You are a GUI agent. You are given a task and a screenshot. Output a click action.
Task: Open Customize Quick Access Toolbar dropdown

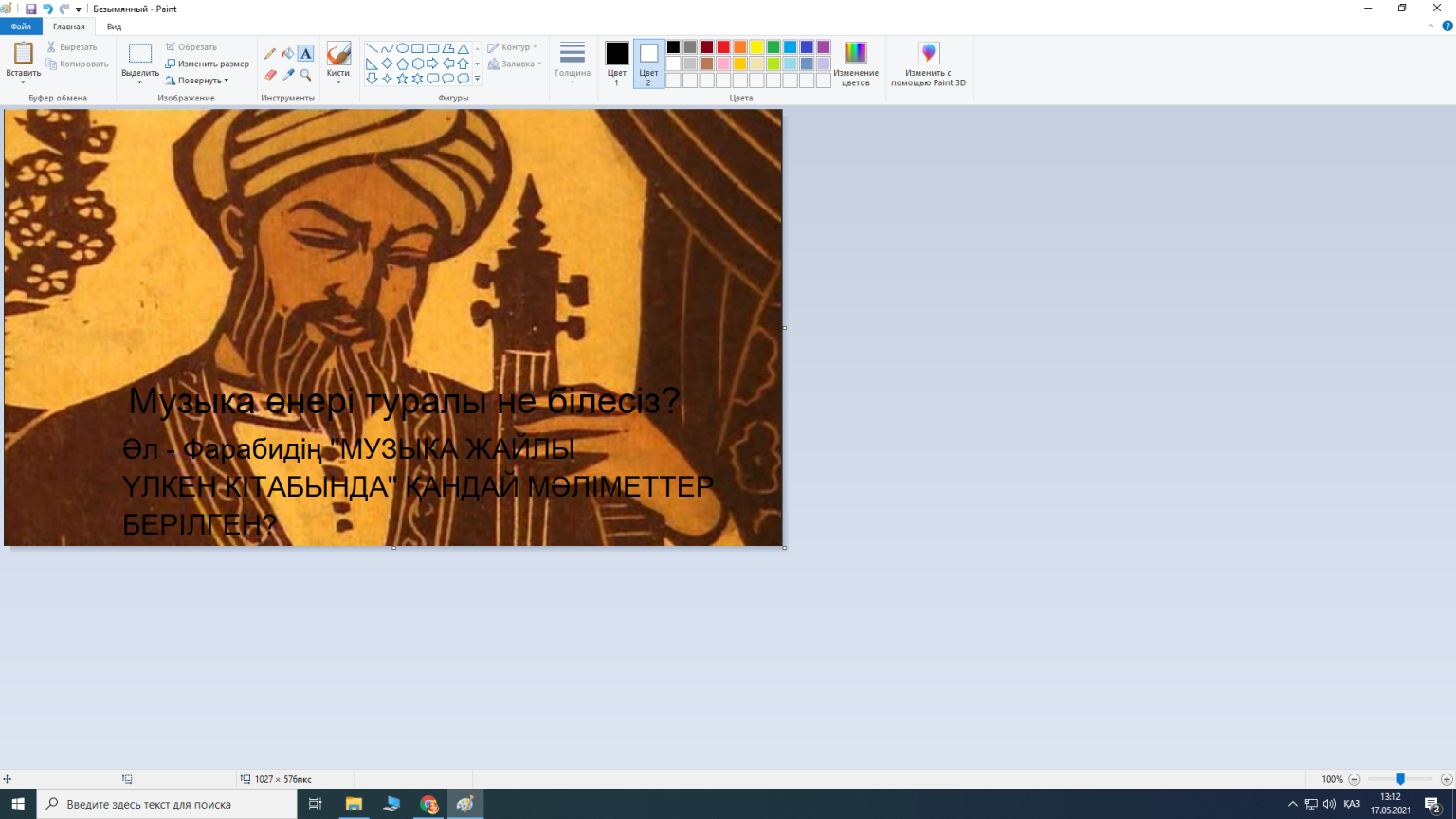click(79, 9)
